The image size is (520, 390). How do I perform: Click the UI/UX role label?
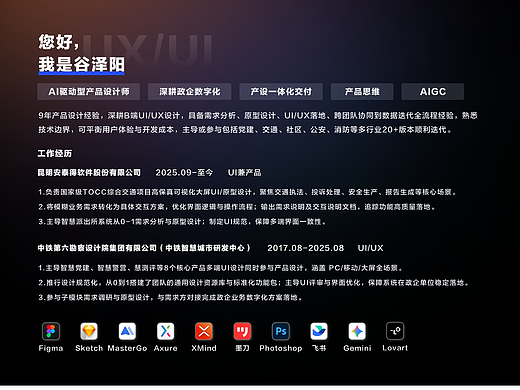pyautogui.click(x=370, y=248)
